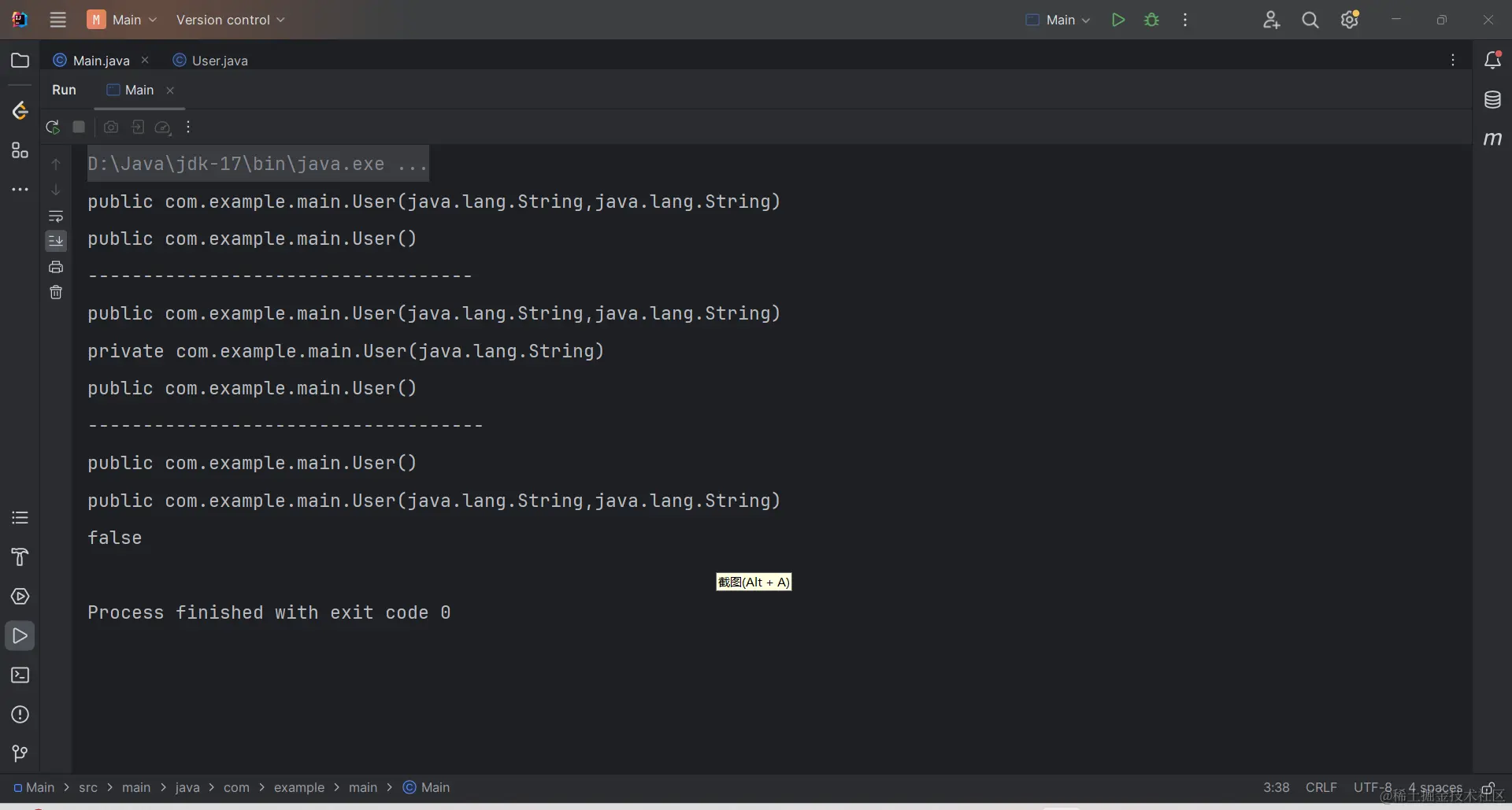The height and width of the screenshot is (810, 1512).
Task: Open the profiler speedometer dropdown
Action: pos(163,127)
